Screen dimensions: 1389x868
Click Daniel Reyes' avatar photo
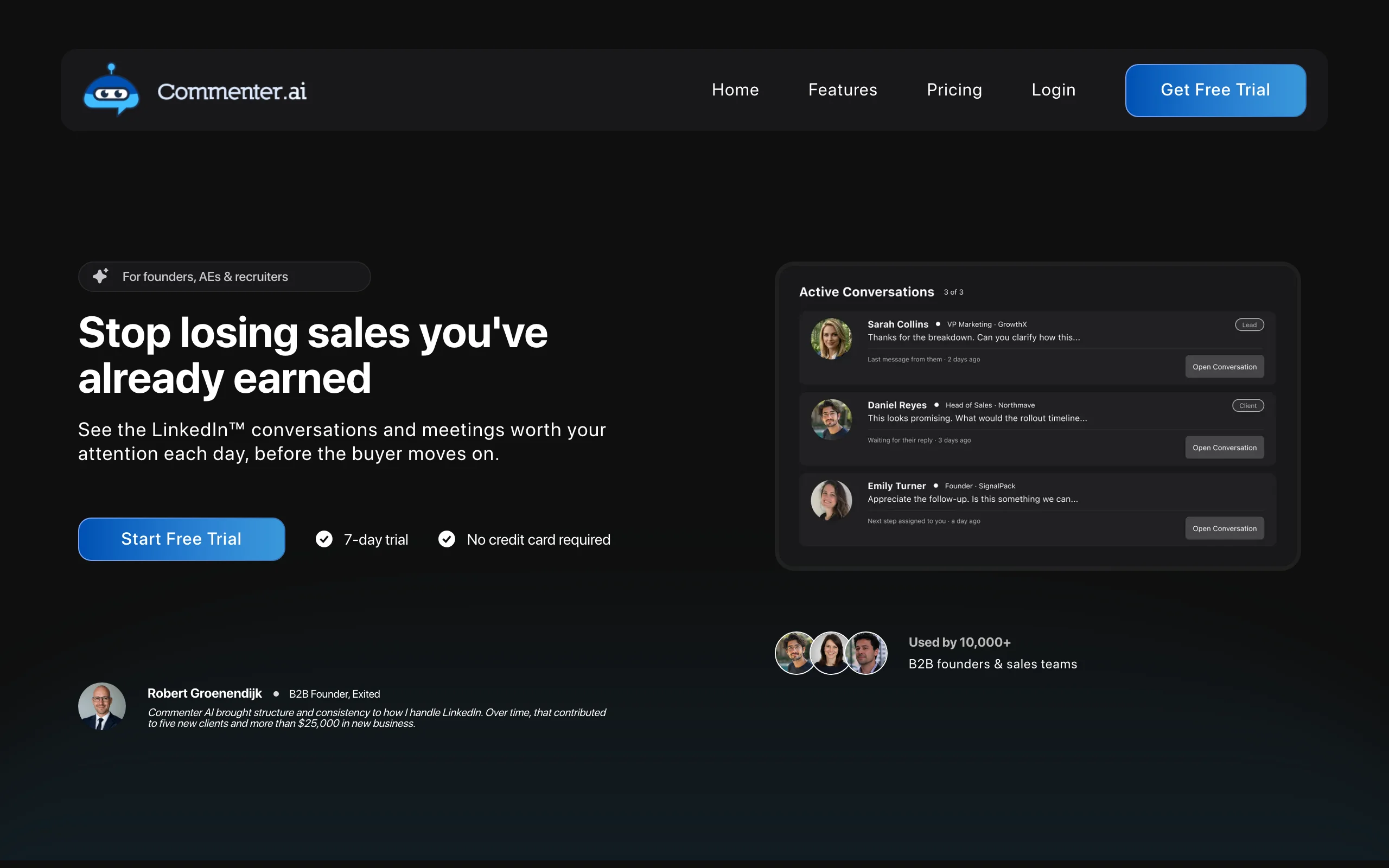point(831,420)
